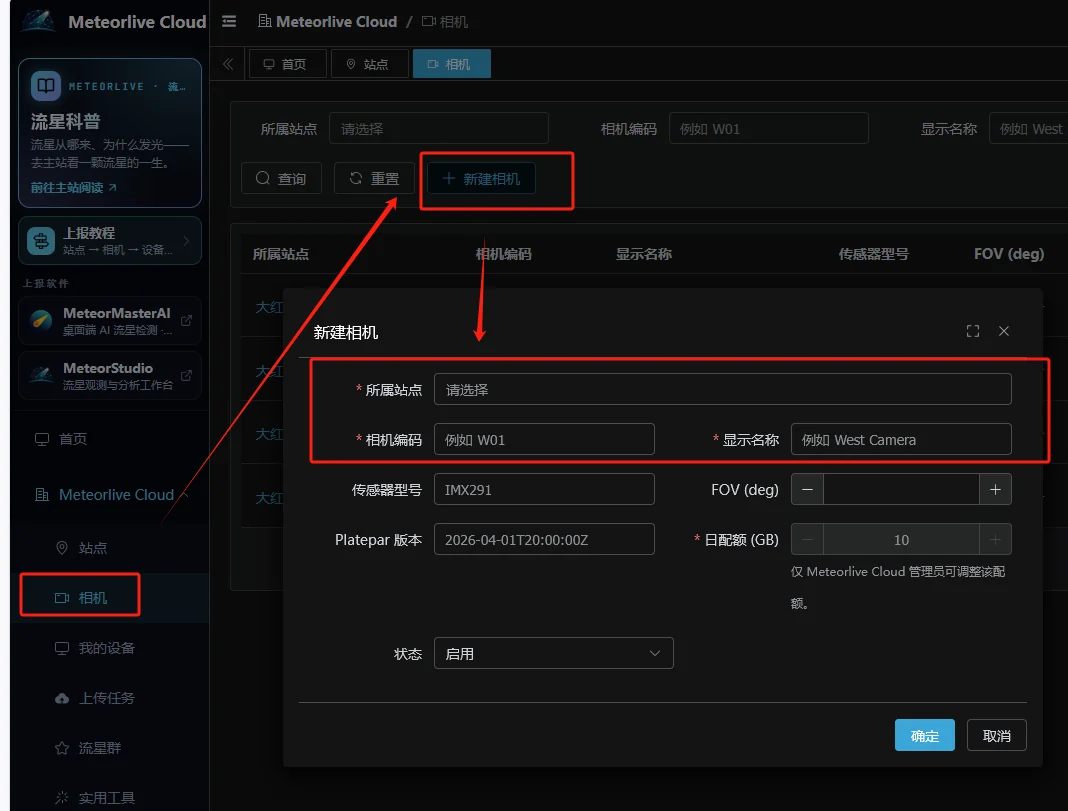Switch to the 站点 tab
Image resolution: width=1068 pixels, height=811 pixels.
pyautogui.click(x=369, y=64)
